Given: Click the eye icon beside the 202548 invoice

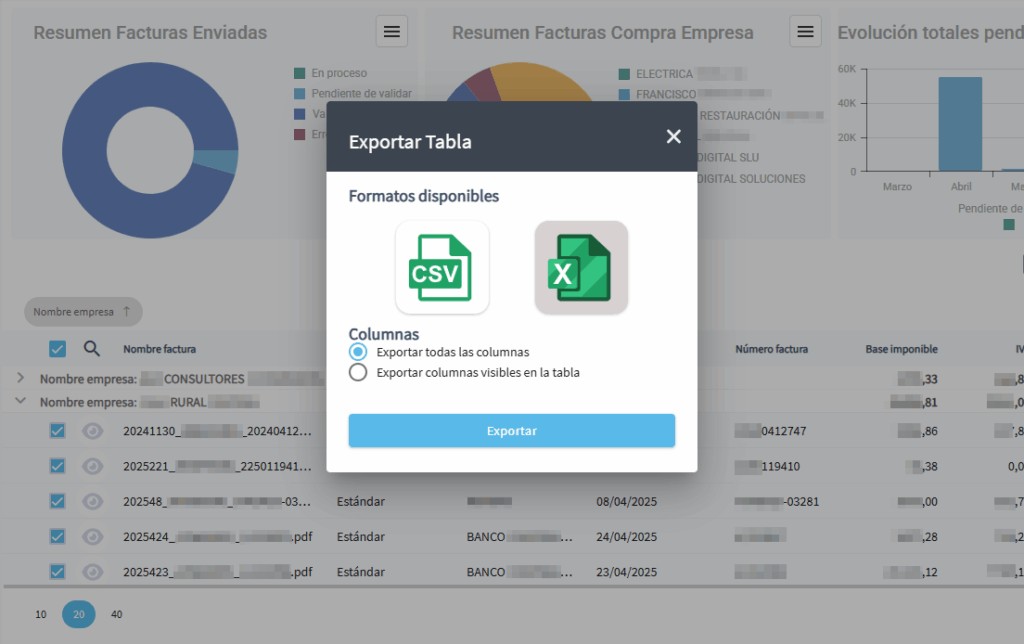Looking at the screenshot, I should click(x=93, y=501).
